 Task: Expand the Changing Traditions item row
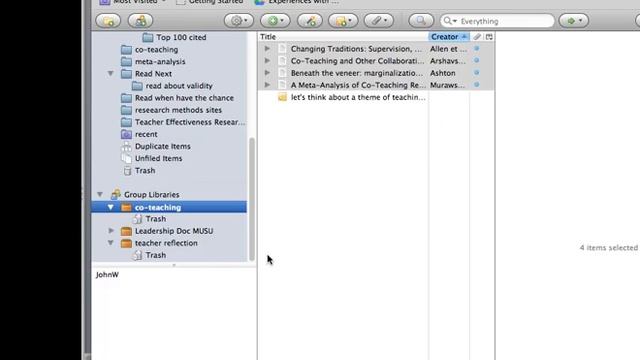pyautogui.click(x=267, y=49)
